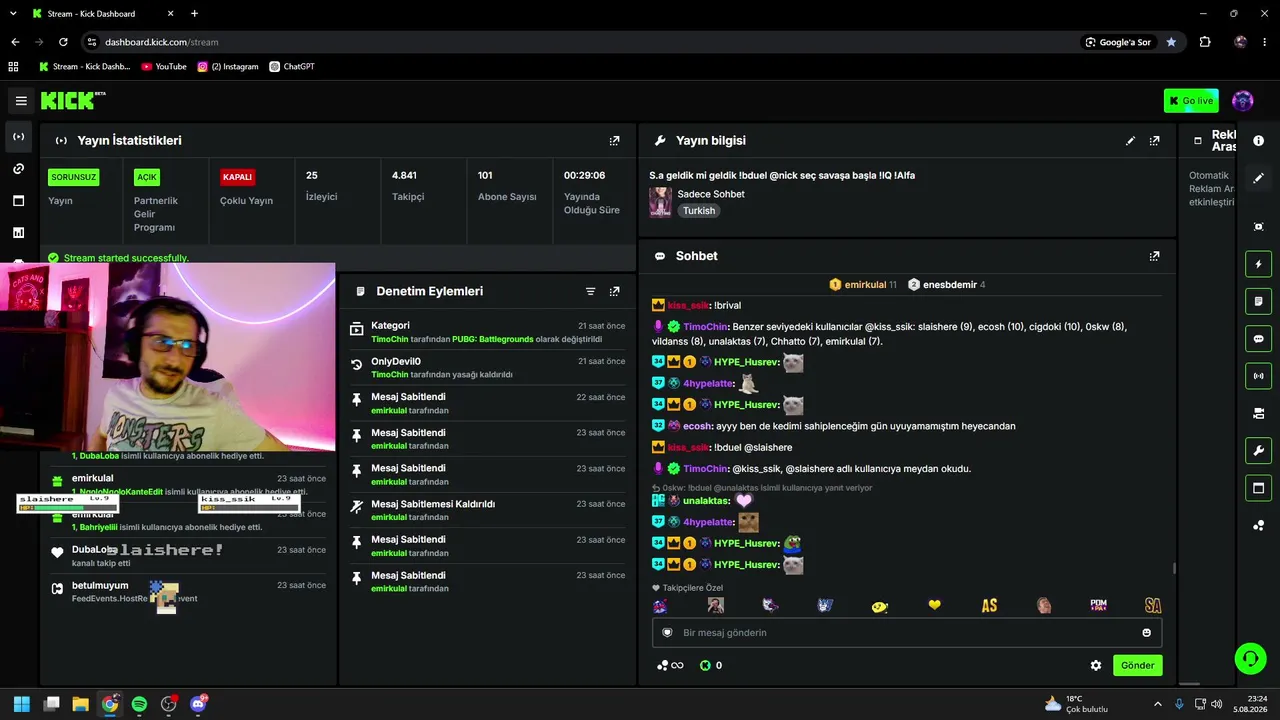
Task: Select the Stream icon in the left sidebar
Action: click(18, 137)
